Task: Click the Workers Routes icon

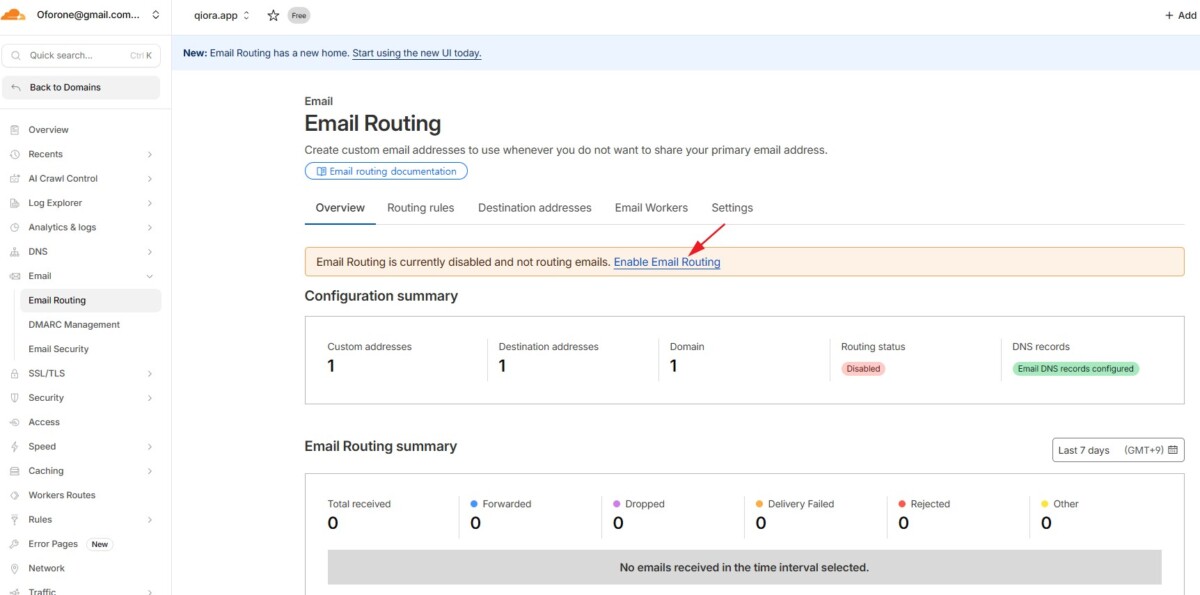Action: click(15, 495)
